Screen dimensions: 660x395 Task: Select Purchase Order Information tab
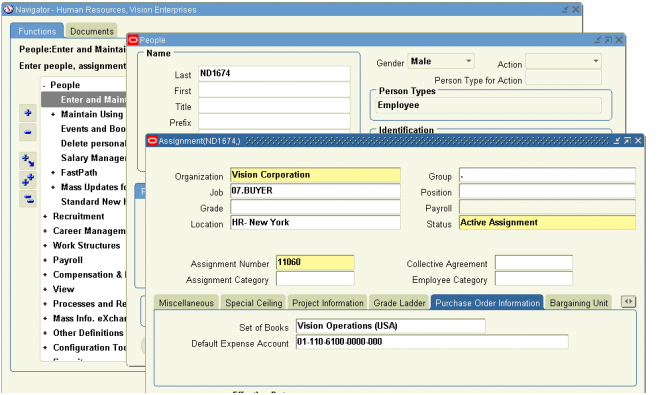tap(487, 303)
